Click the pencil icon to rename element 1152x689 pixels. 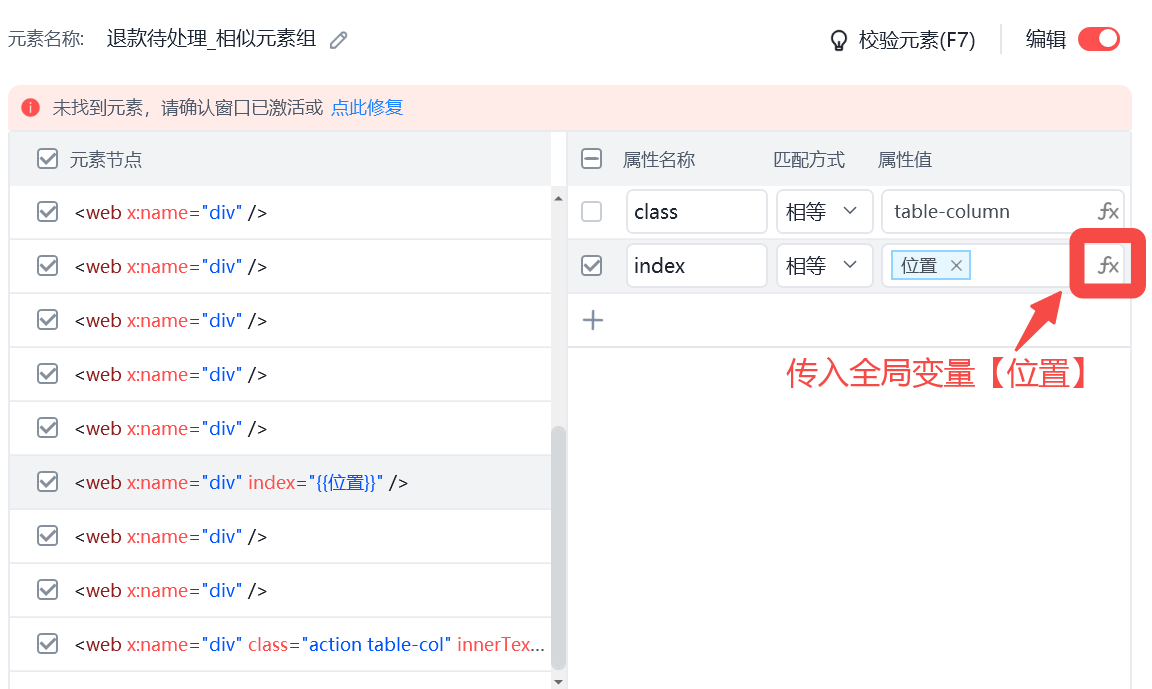pyautogui.click(x=339, y=40)
